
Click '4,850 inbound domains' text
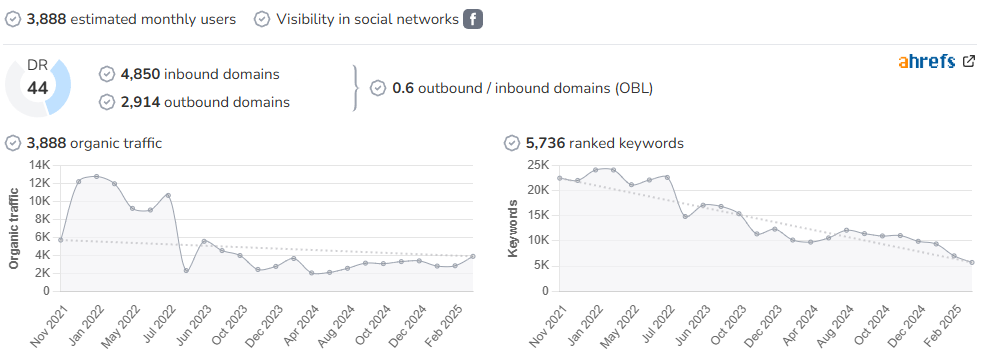pyautogui.click(x=200, y=74)
